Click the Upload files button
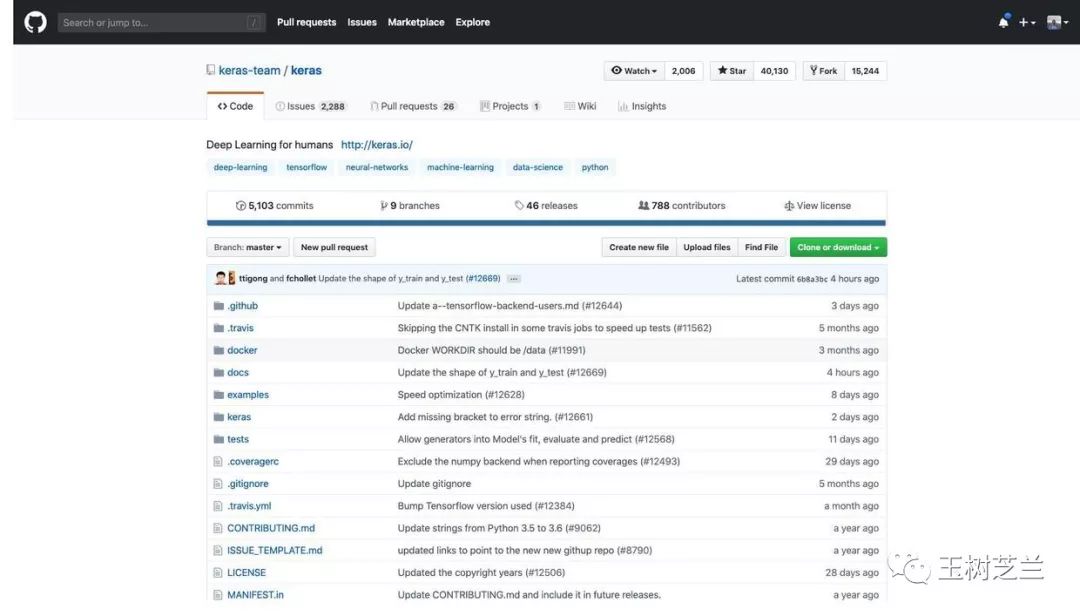Viewport: 1080px width, 616px height. [x=707, y=247]
